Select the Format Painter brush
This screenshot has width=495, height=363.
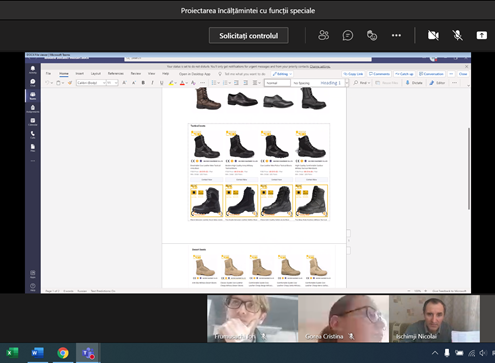pyautogui.click(x=70, y=83)
